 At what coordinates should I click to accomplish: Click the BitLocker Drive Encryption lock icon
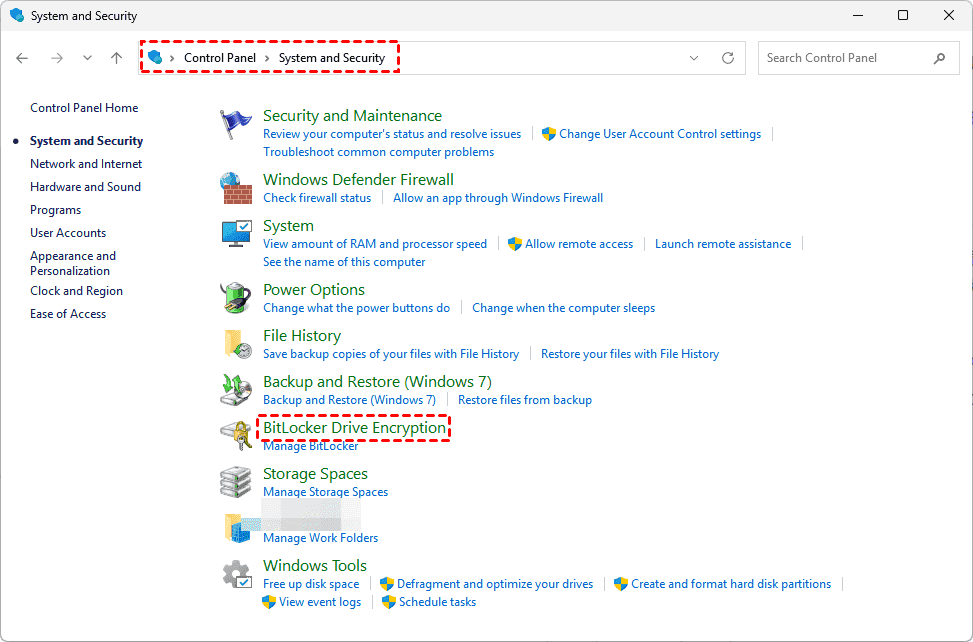coord(235,436)
